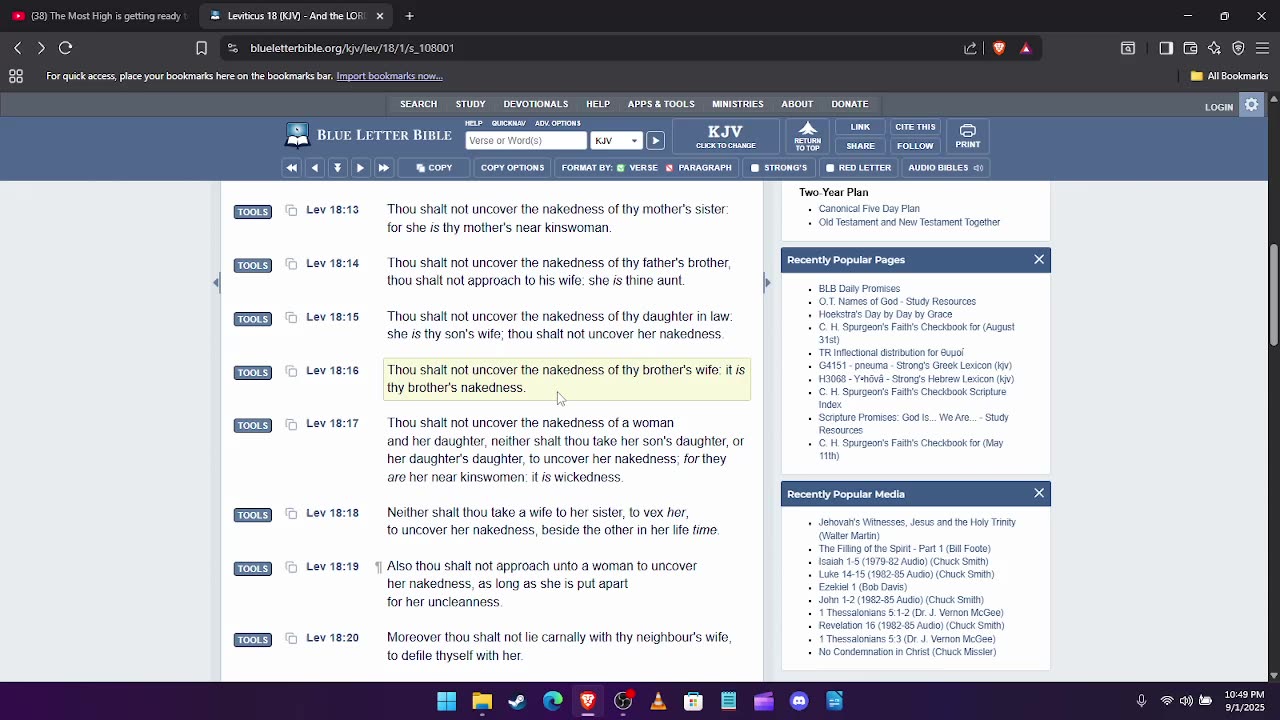This screenshot has height=720, width=1280.
Task: Open the Audio Bibles menu
Action: [x=945, y=168]
